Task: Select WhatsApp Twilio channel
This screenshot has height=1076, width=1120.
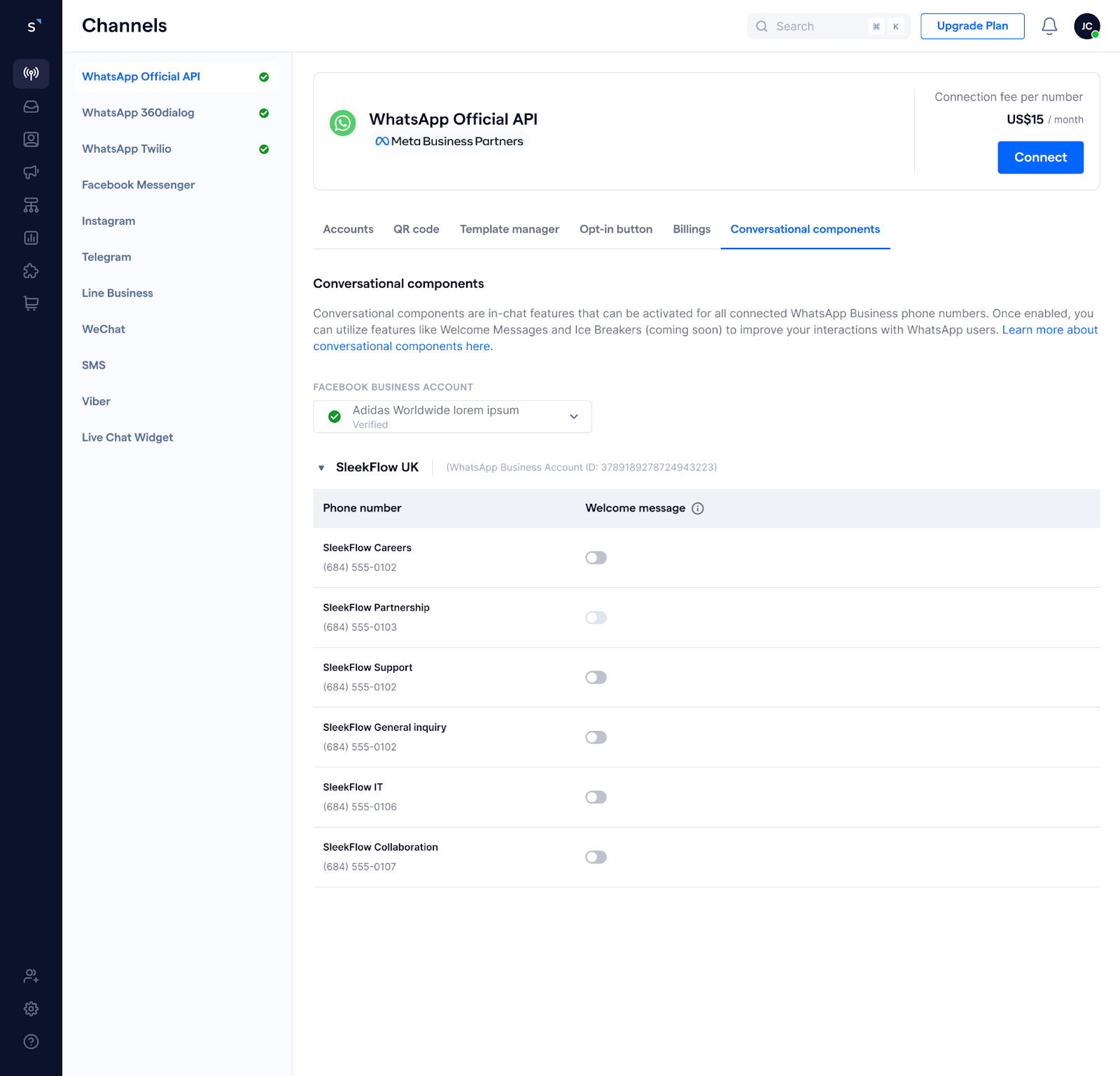Action: 176,149
